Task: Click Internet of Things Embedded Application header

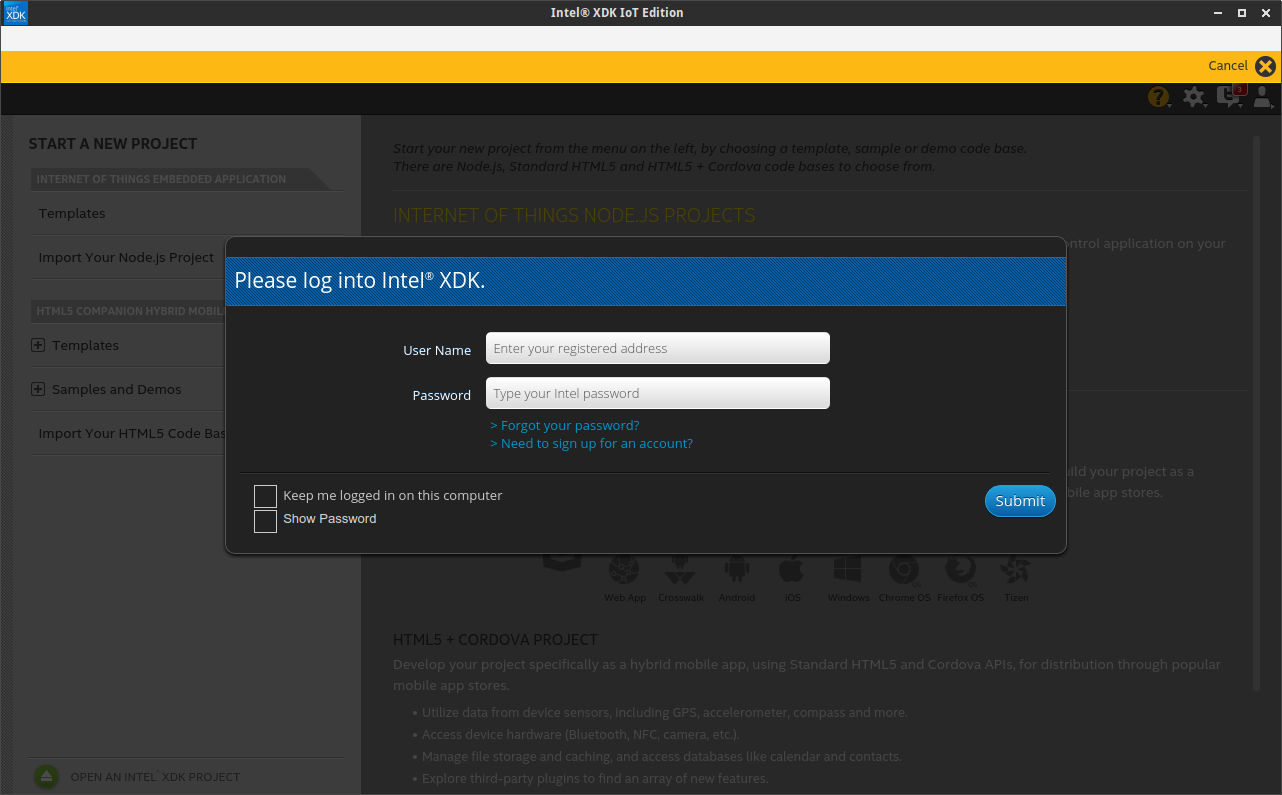Action: coord(161,179)
